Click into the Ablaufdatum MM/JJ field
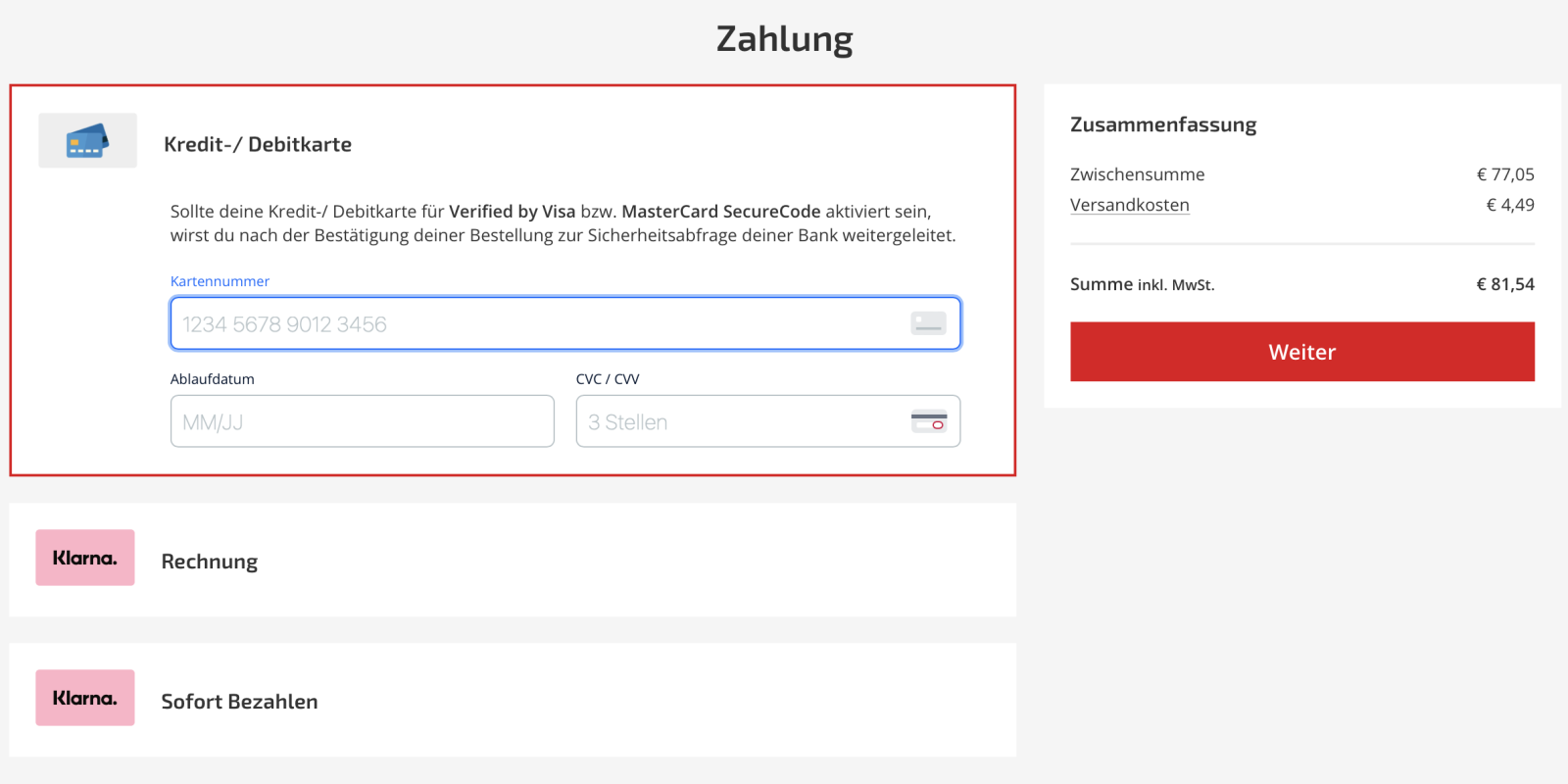The width and height of the screenshot is (1568, 784). [x=362, y=421]
